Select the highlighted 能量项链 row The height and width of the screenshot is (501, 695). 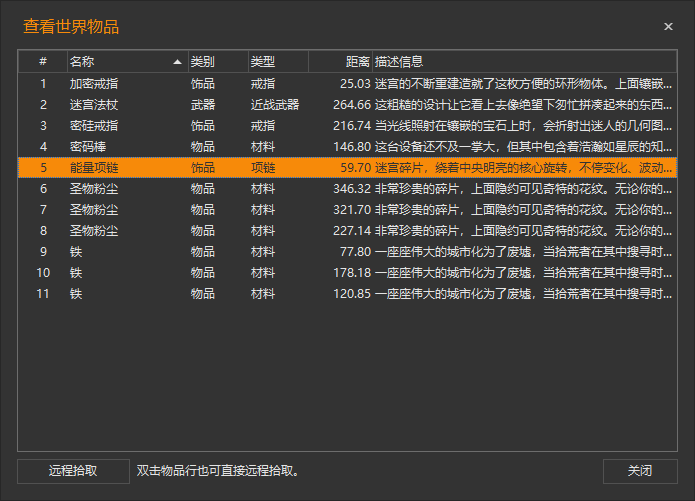348,168
